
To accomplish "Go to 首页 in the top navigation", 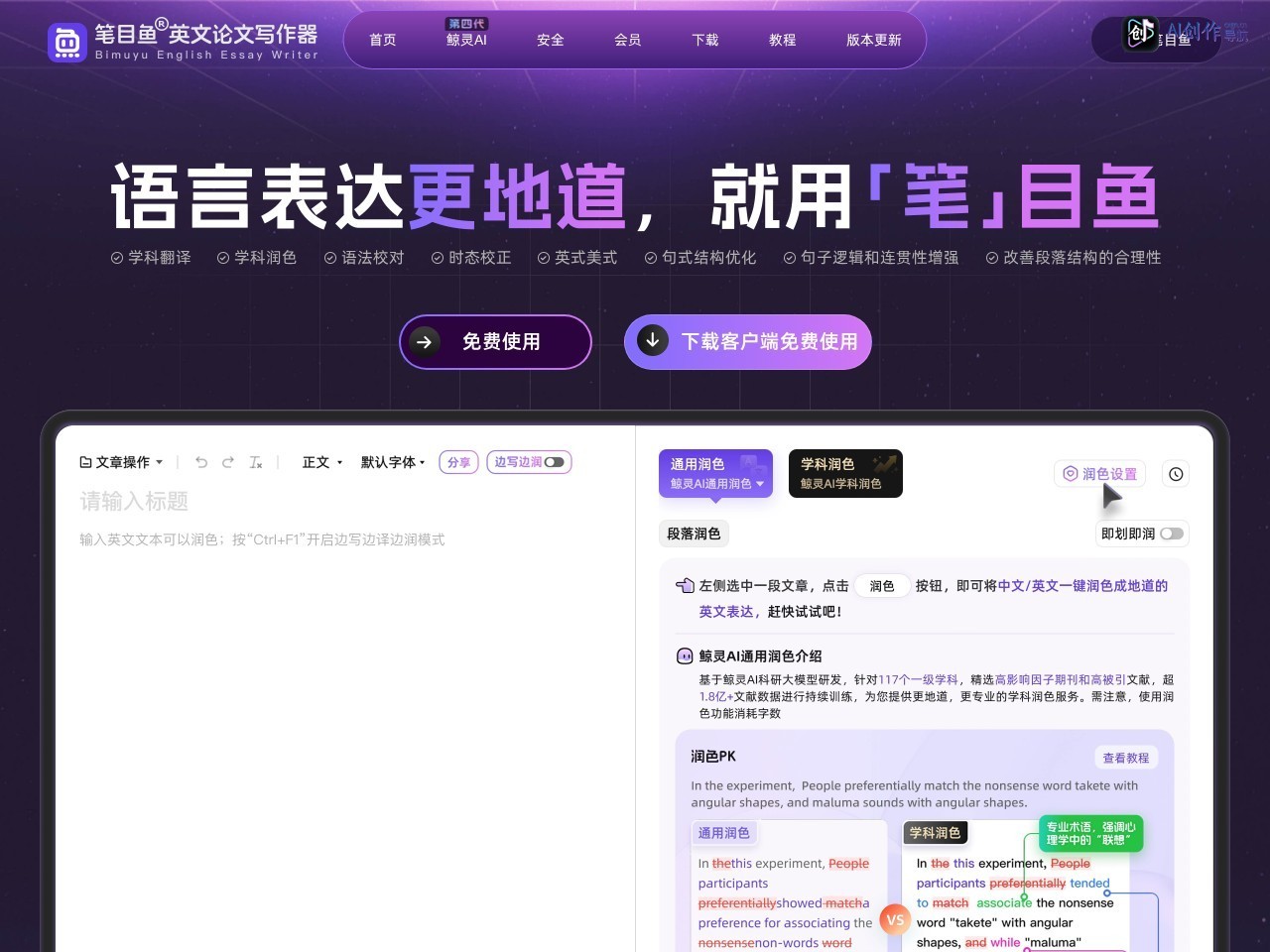I will coord(383,40).
